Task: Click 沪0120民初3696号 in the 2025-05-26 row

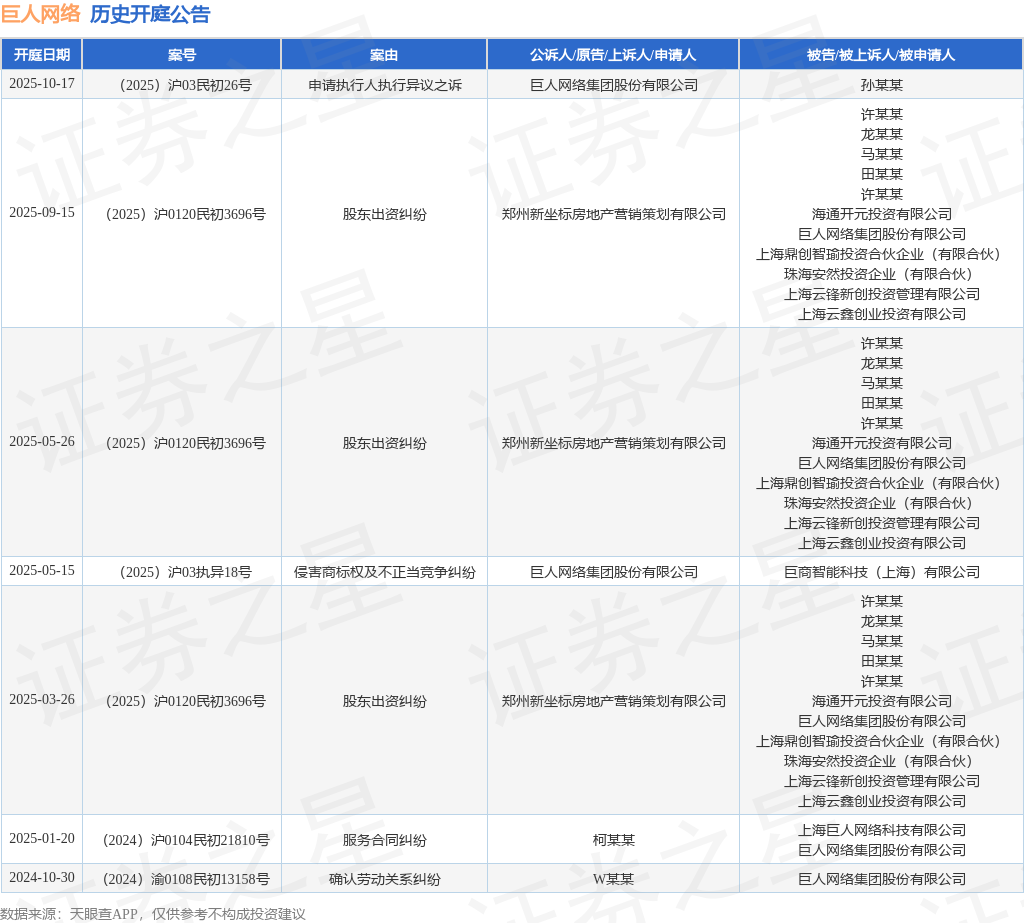Action: [210, 443]
